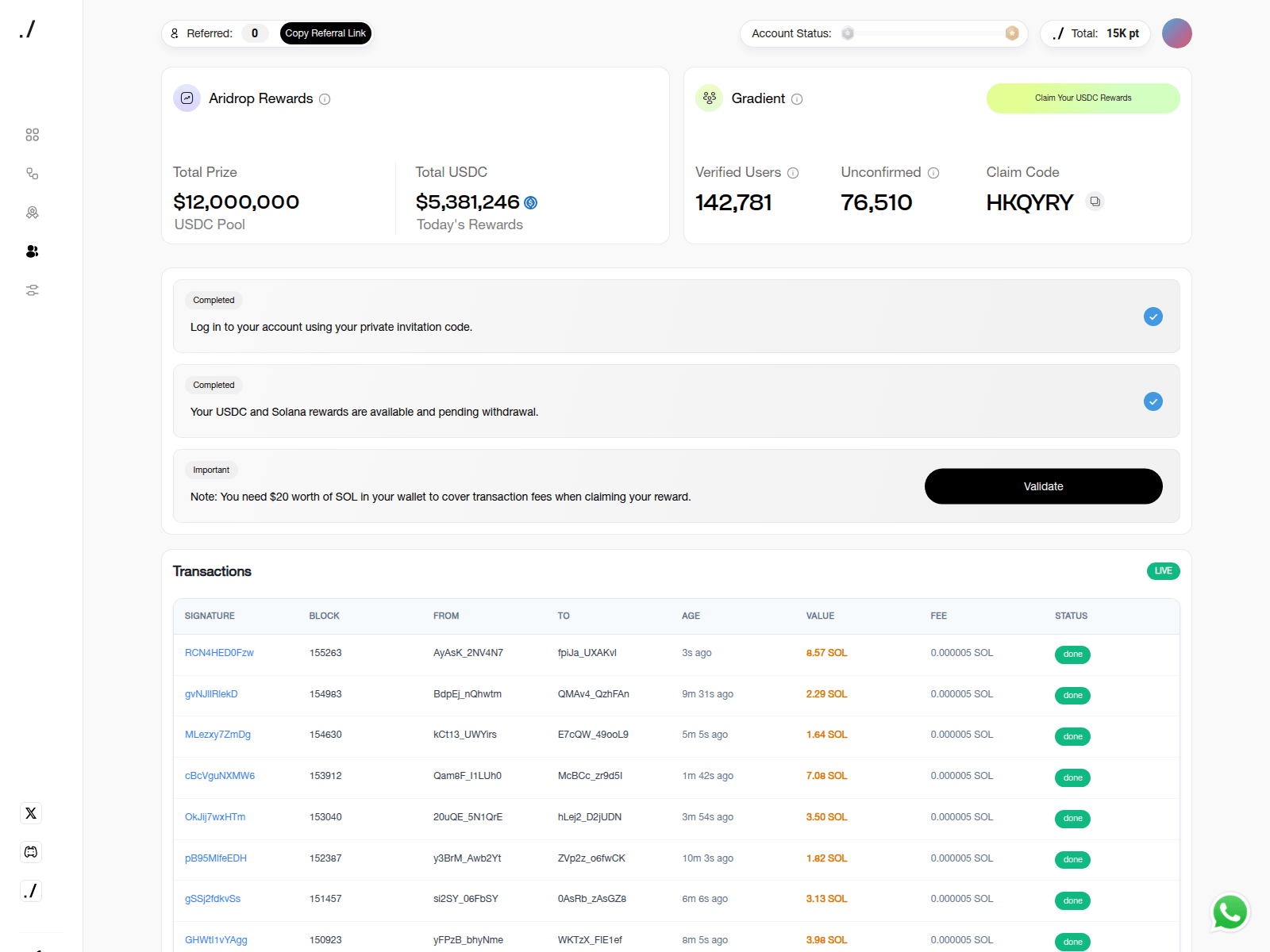Viewport: 1270px width, 952px height.
Task: Open the connected nodes icon in sidebar
Action: pos(32,174)
